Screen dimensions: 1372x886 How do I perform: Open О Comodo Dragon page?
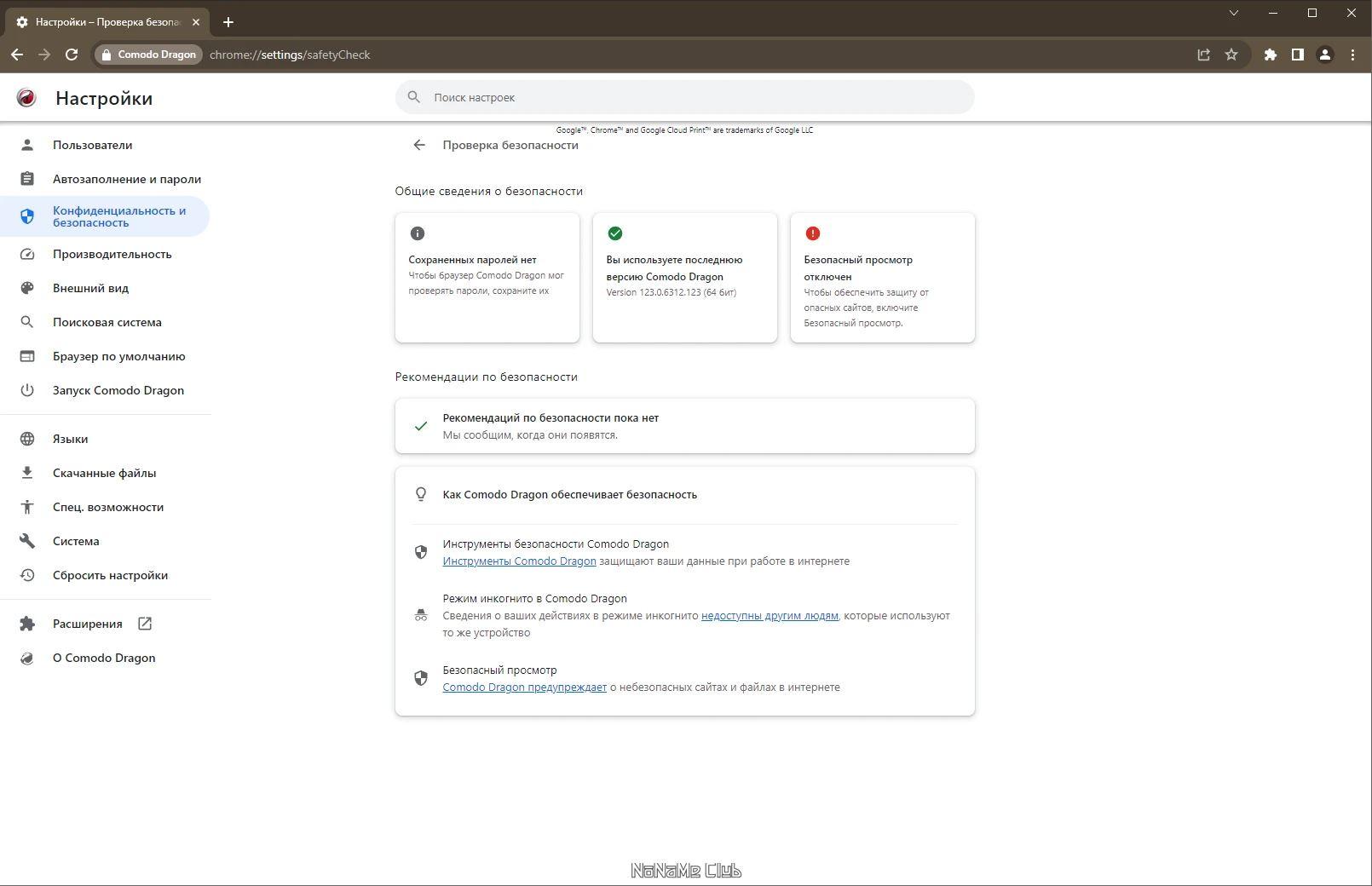point(105,658)
